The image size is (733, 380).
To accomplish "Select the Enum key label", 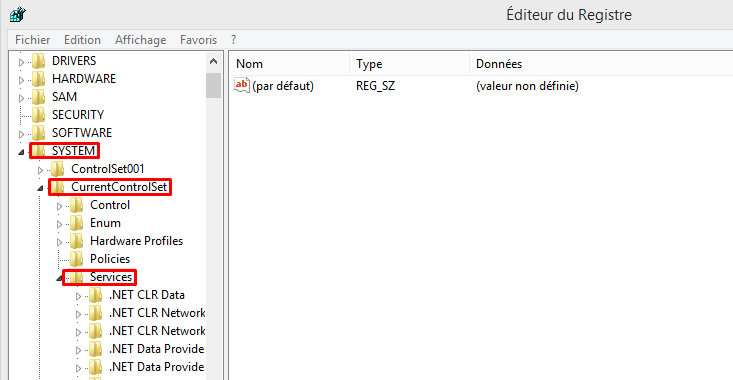I will 105,223.
